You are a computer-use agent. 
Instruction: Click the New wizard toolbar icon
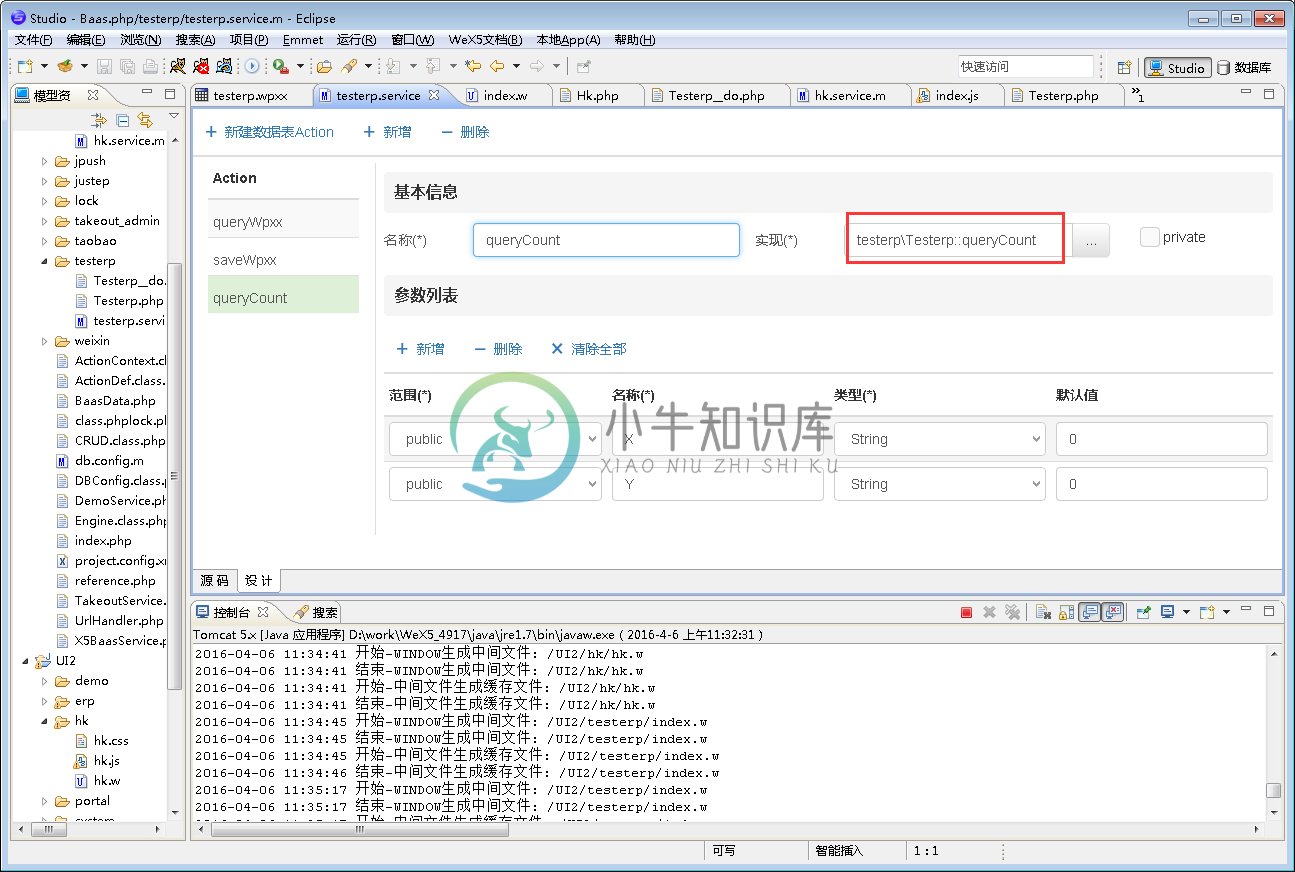[26, 66]
